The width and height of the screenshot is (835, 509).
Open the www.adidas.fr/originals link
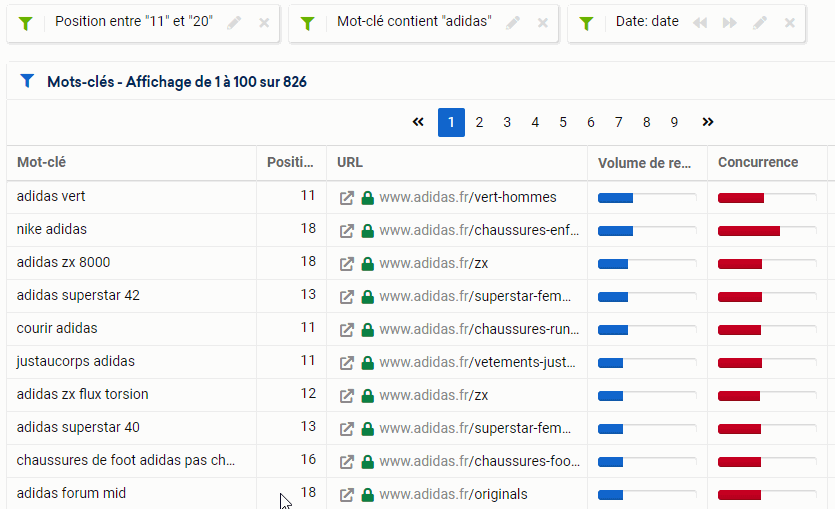[x=453, y=494]
